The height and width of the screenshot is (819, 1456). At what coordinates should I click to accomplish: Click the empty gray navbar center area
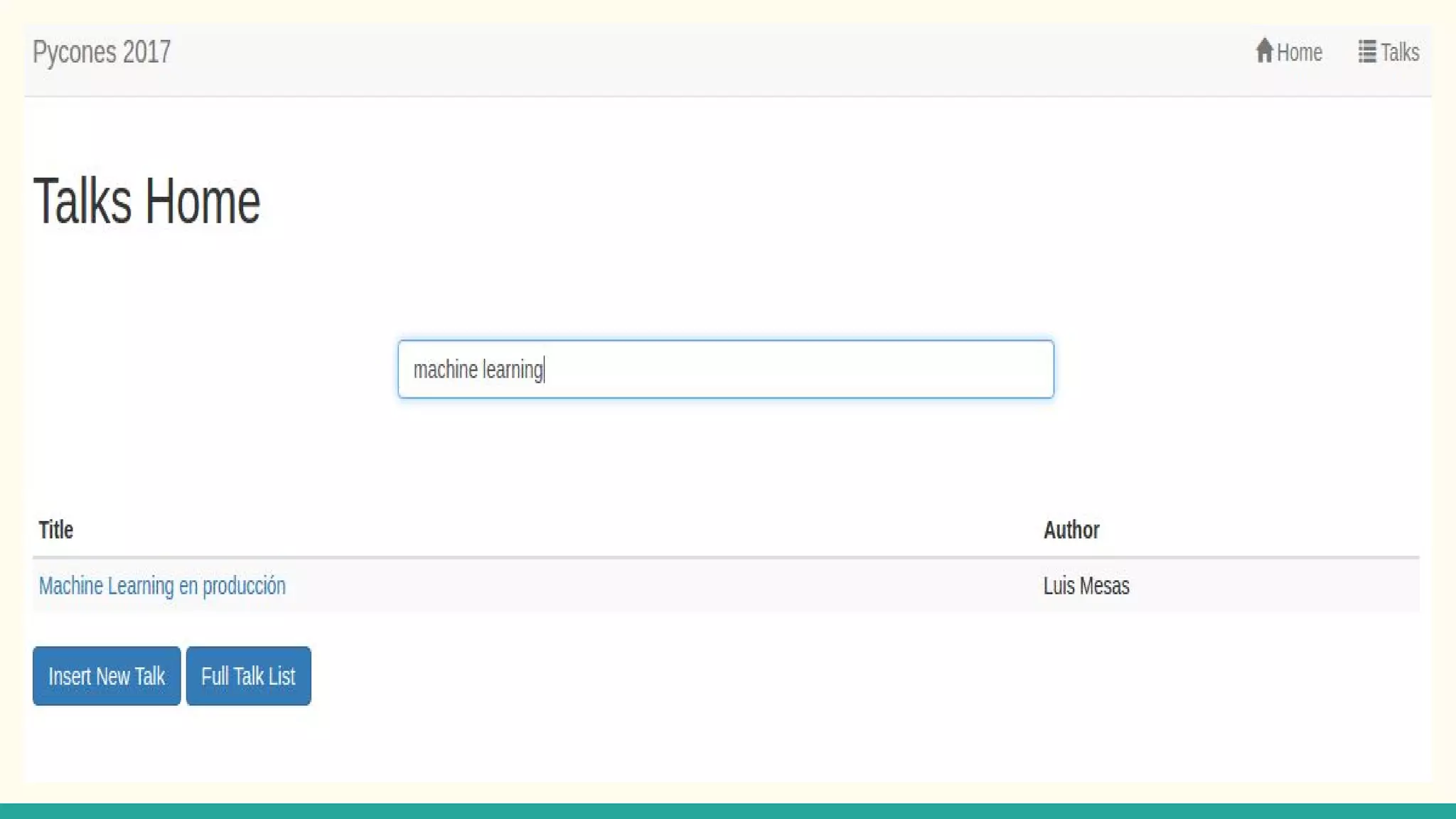[x=711, y=60]
